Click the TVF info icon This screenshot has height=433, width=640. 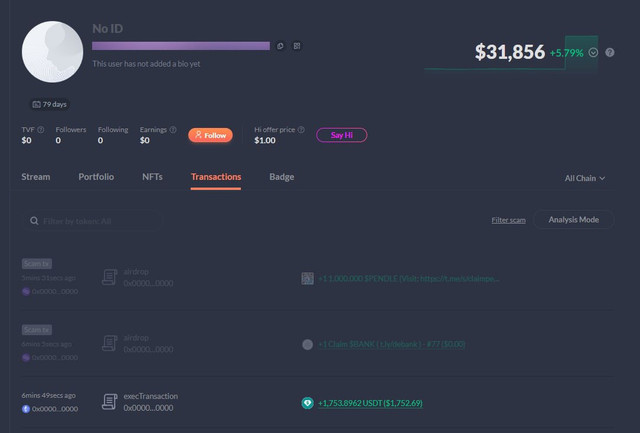[41, 129]
